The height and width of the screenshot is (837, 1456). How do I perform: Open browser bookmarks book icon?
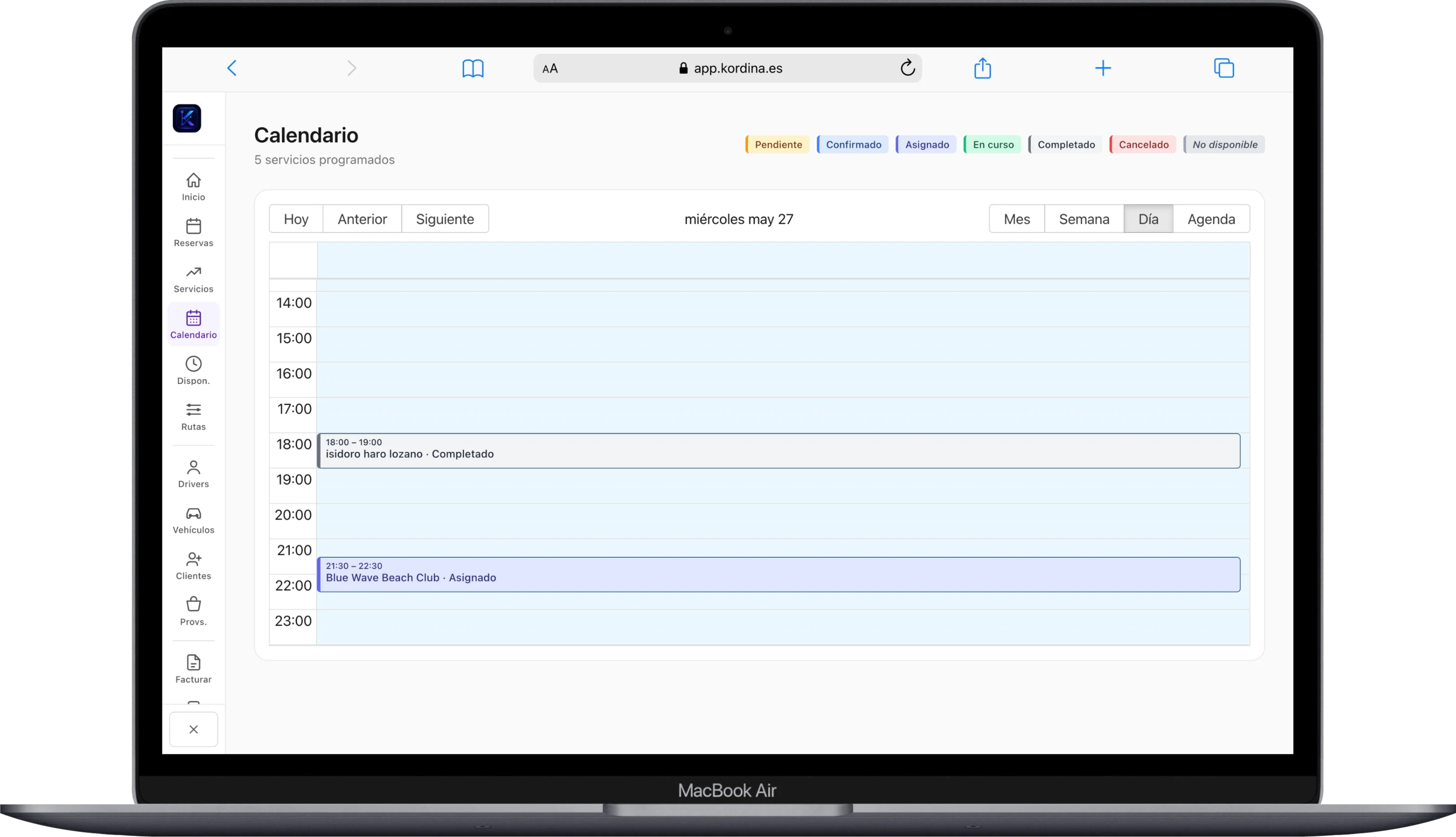click(x=473, y=69)
